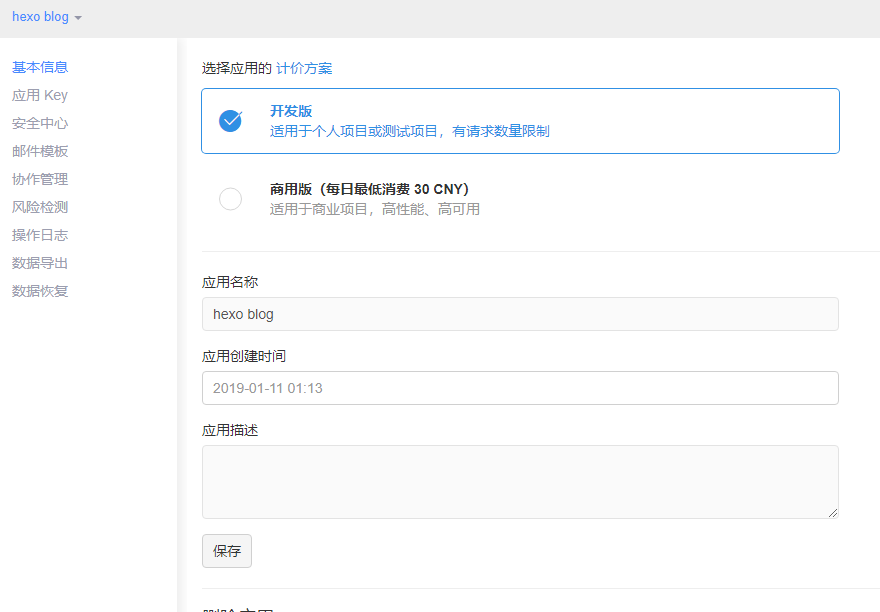
Task: Select 邮件模板 in the sidebar
Action: [x=40, y=152]
